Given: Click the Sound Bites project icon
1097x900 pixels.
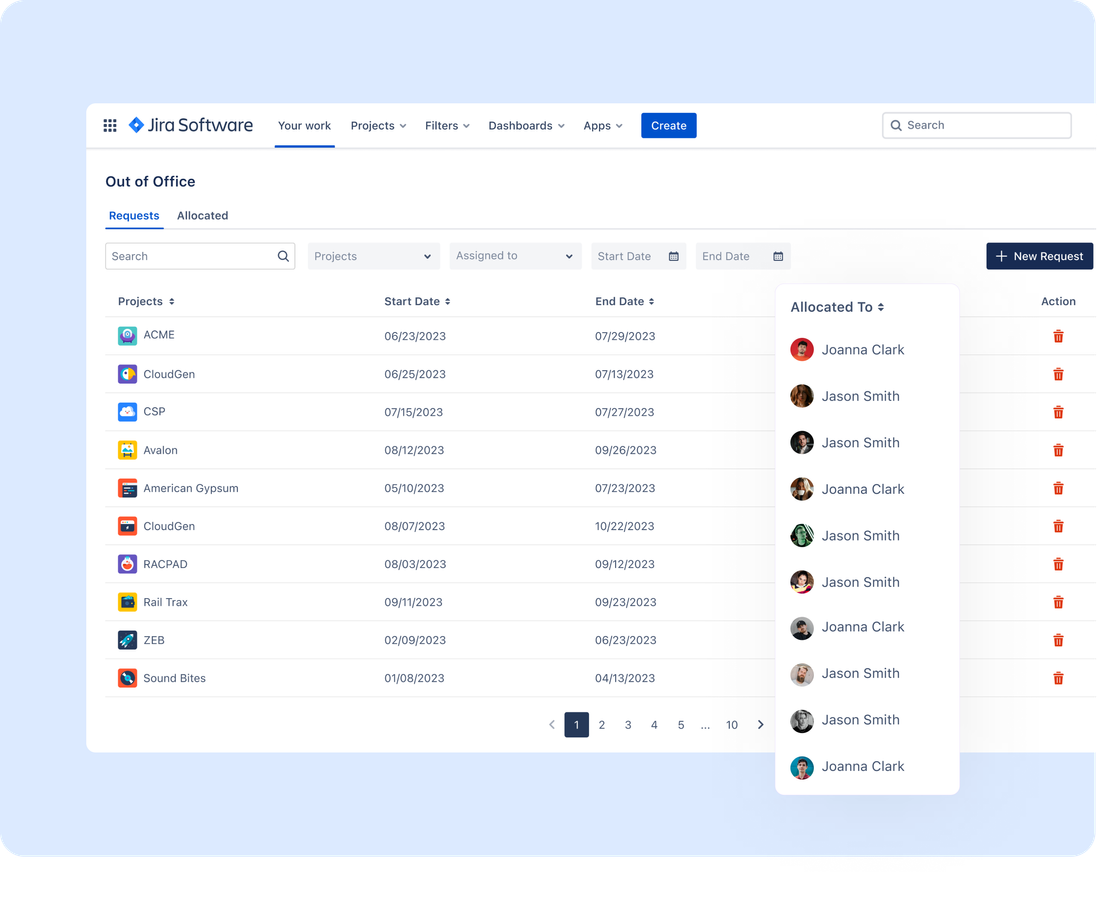Looking at the screenshot, I should point(127,678).
